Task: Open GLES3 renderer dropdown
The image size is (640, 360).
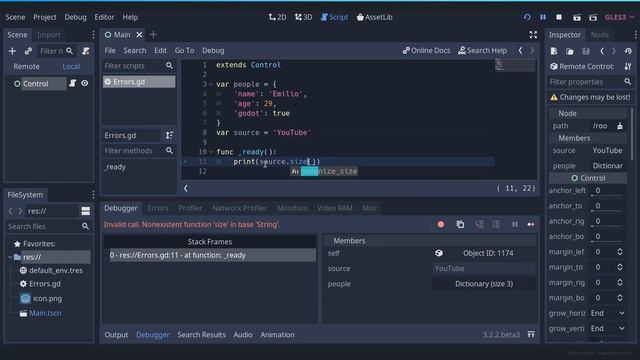Action: click(619, 17)
